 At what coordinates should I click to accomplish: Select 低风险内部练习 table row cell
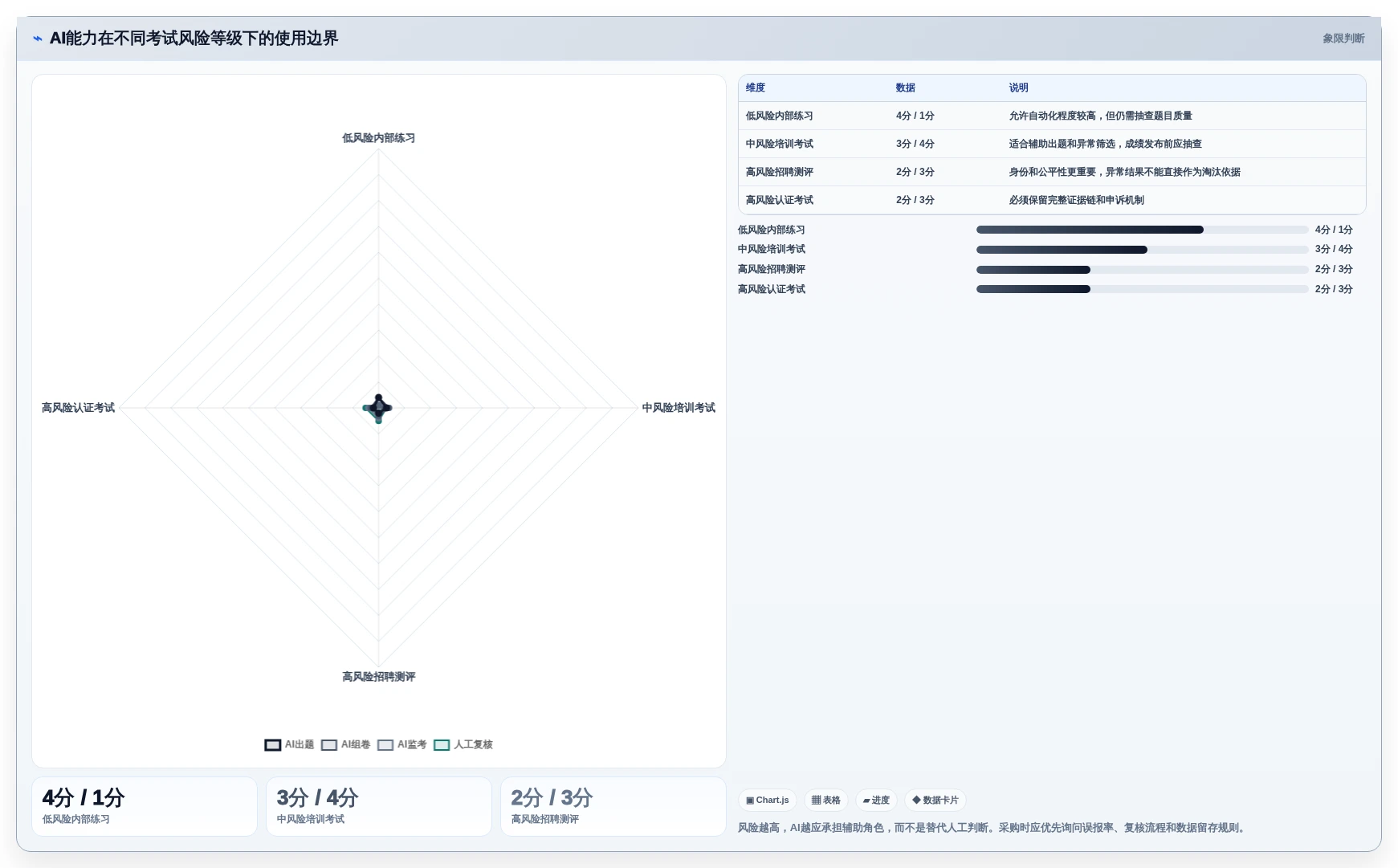click(x=780, y=116)
